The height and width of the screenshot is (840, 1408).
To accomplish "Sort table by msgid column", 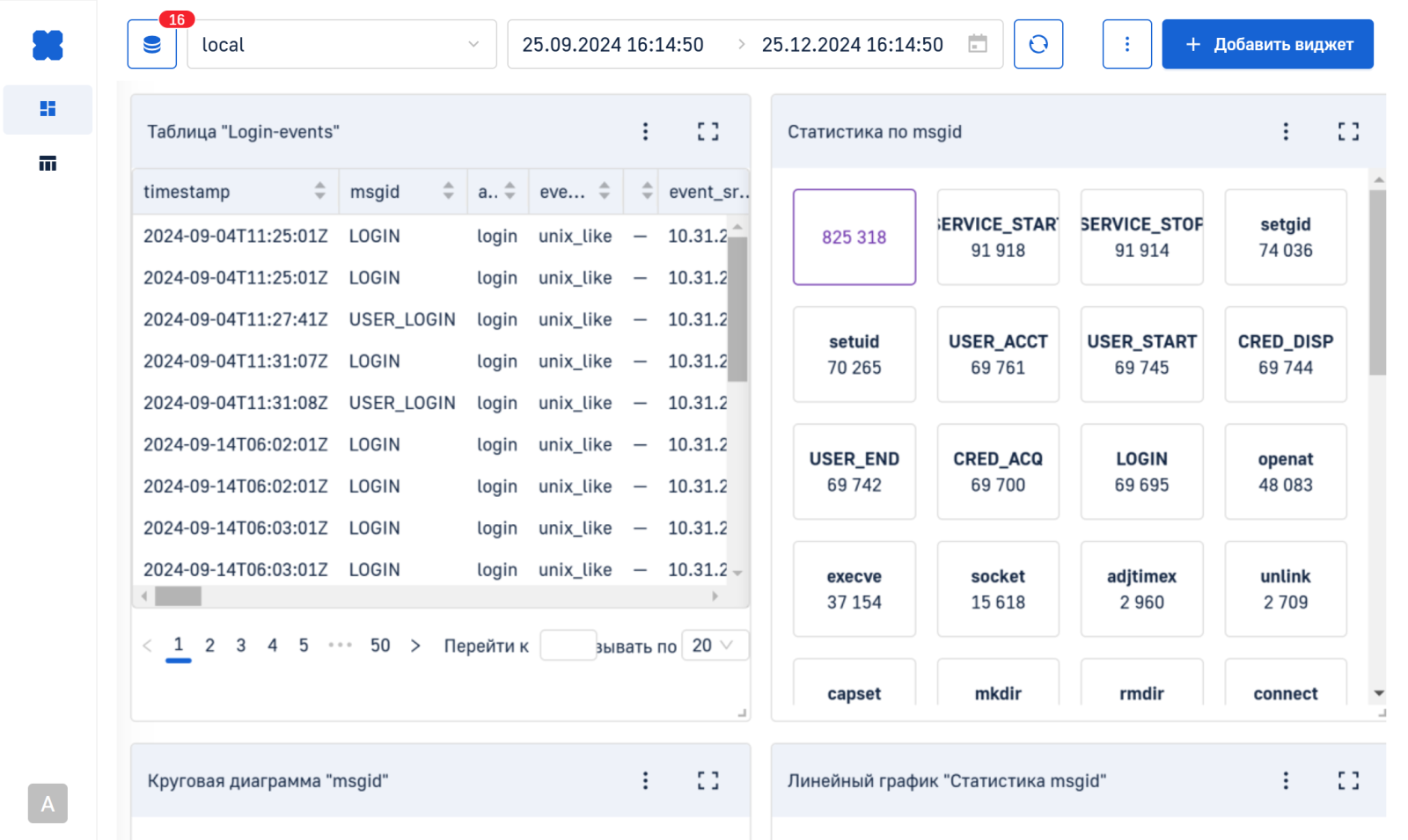I will 448,191.
